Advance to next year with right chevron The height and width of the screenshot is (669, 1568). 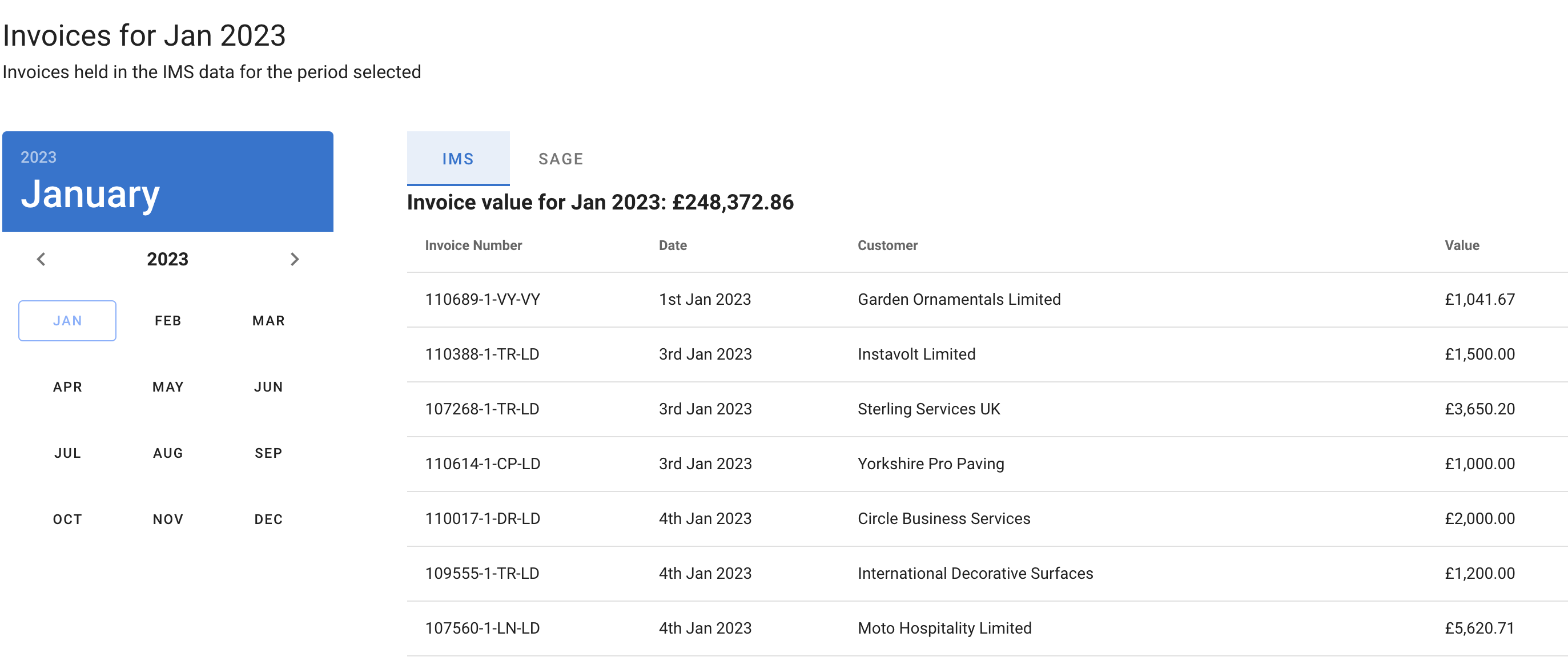pos(295,259)
